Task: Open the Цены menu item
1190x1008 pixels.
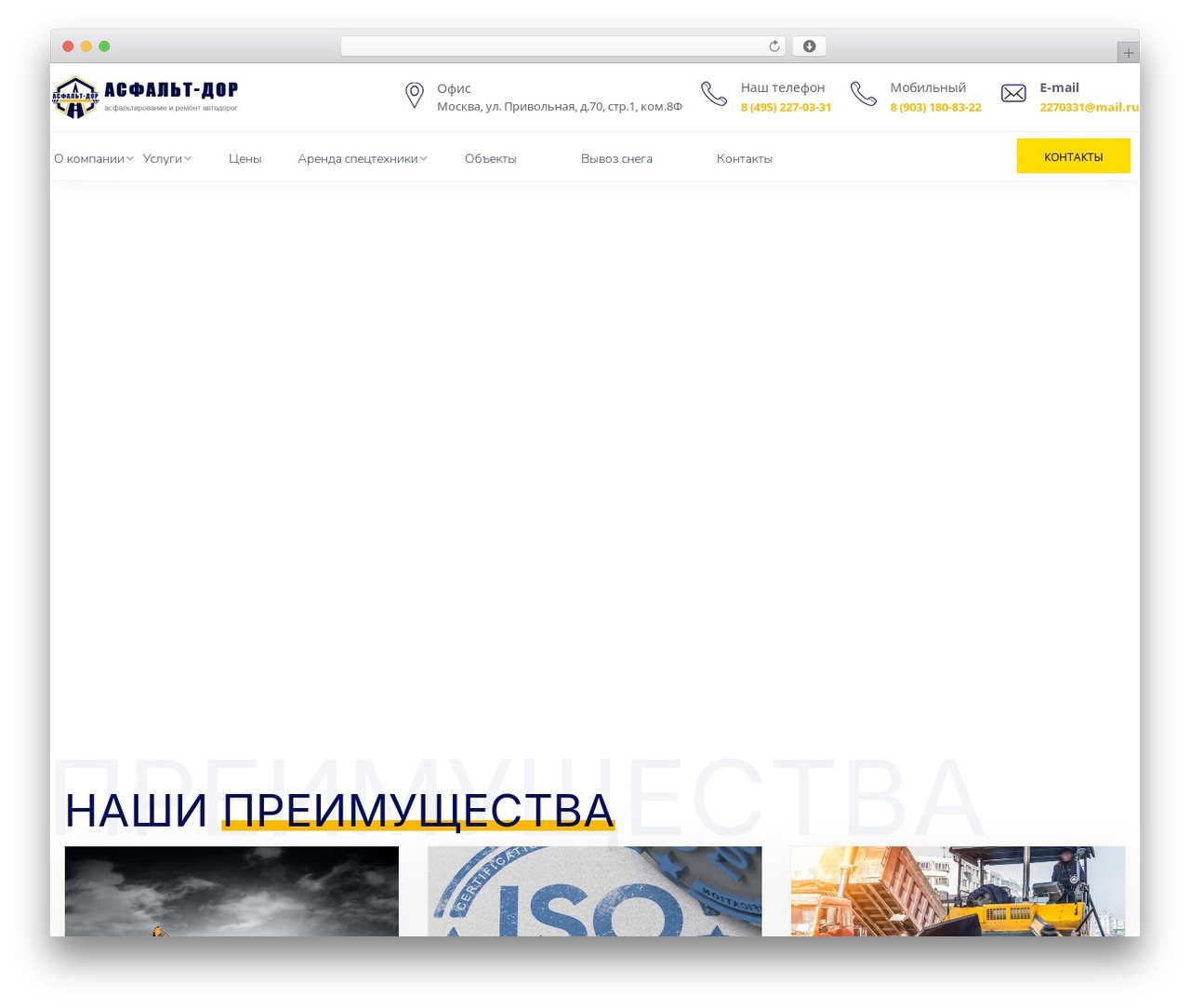Action: (x=245, y=159)
